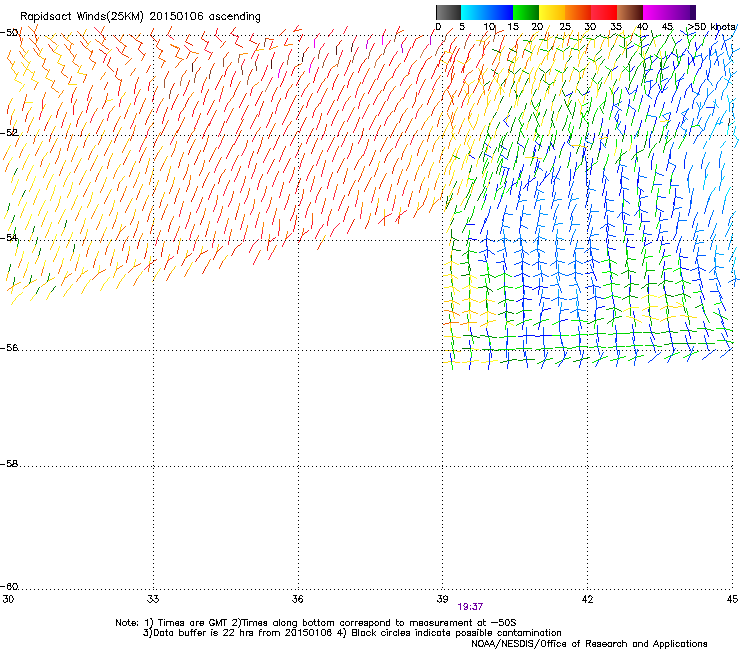Viewport: 740px width, 650px height.
Task: Click the latitude label '-52'
Action: coord(9,133)
